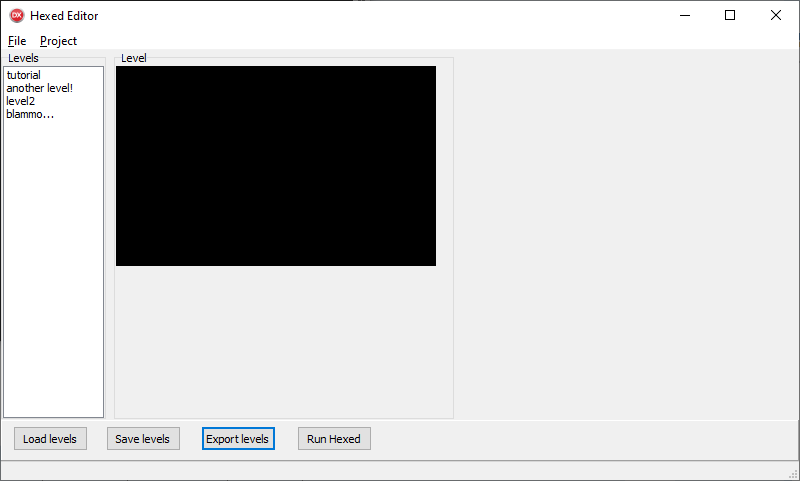
Task: Click the Save levels button
Action: [x=143, y=439]
